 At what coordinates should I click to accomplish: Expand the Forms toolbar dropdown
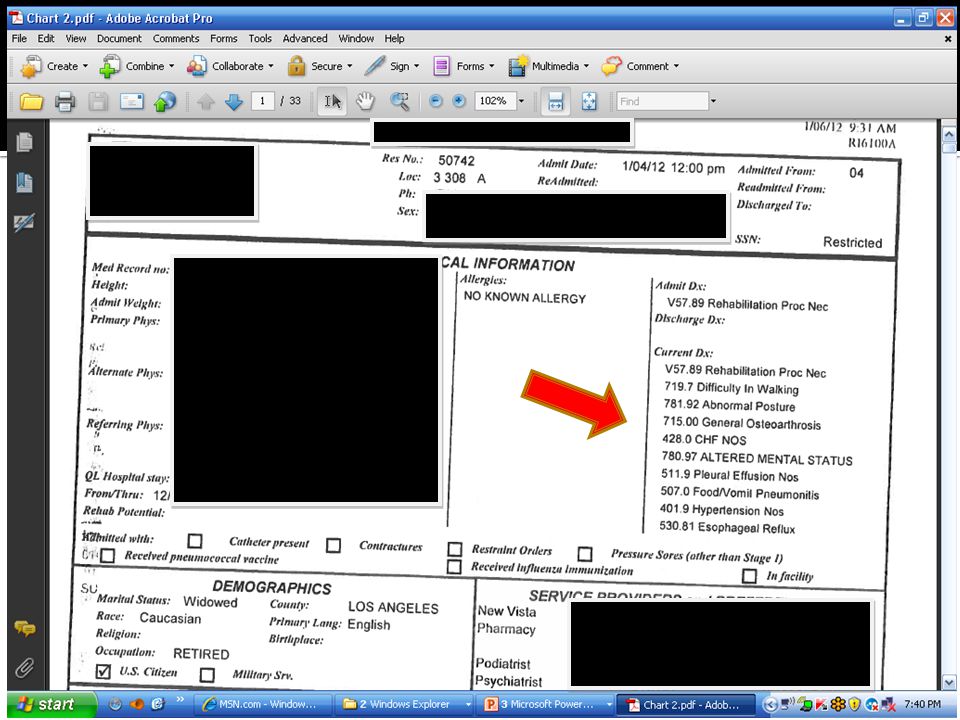pos(490,66)
